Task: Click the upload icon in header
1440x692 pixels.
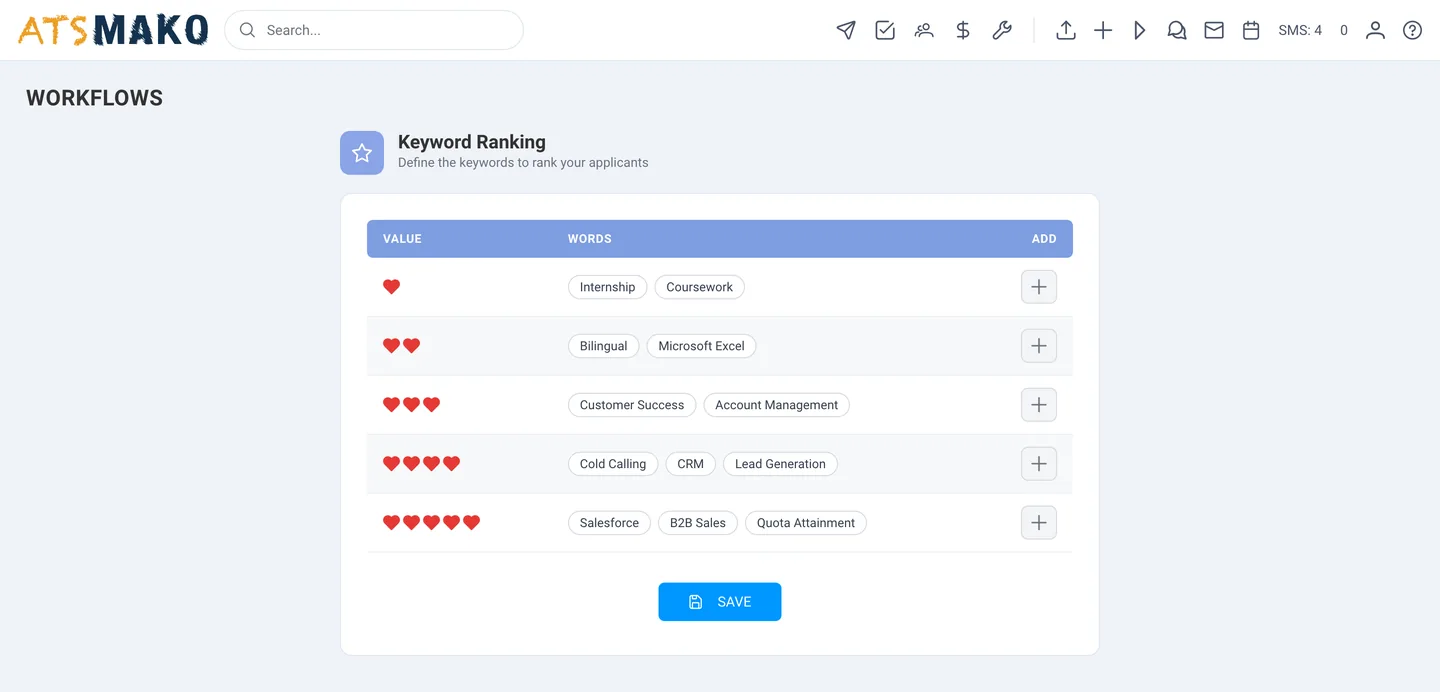Action: pos(1066,30)
